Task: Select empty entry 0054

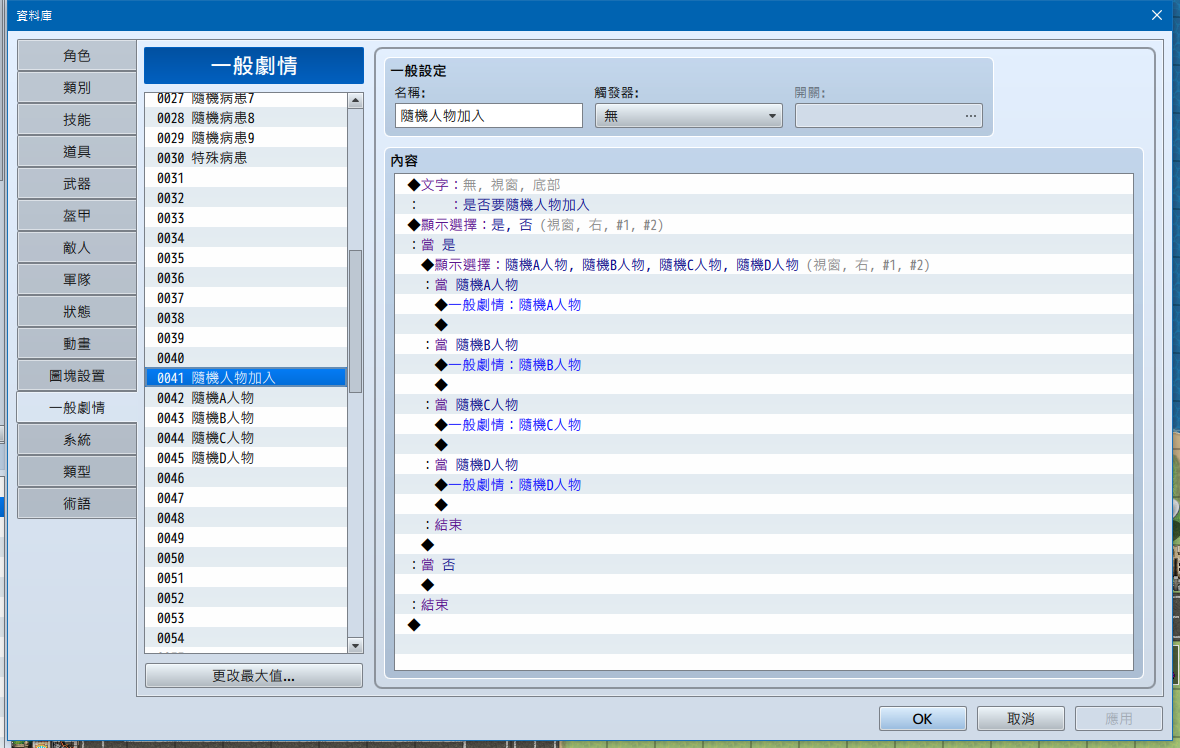Action: (246, 638)
